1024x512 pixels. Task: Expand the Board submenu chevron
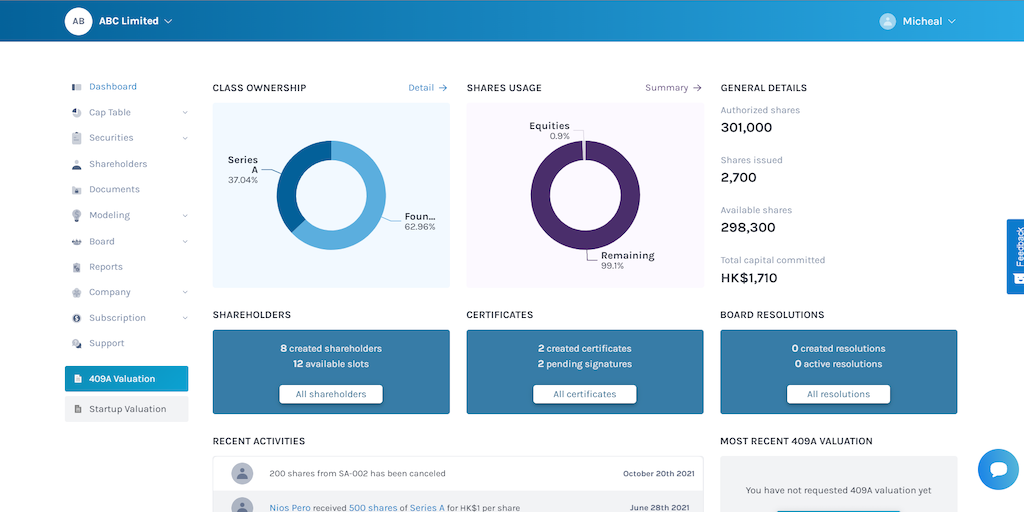tap(185, 242)
